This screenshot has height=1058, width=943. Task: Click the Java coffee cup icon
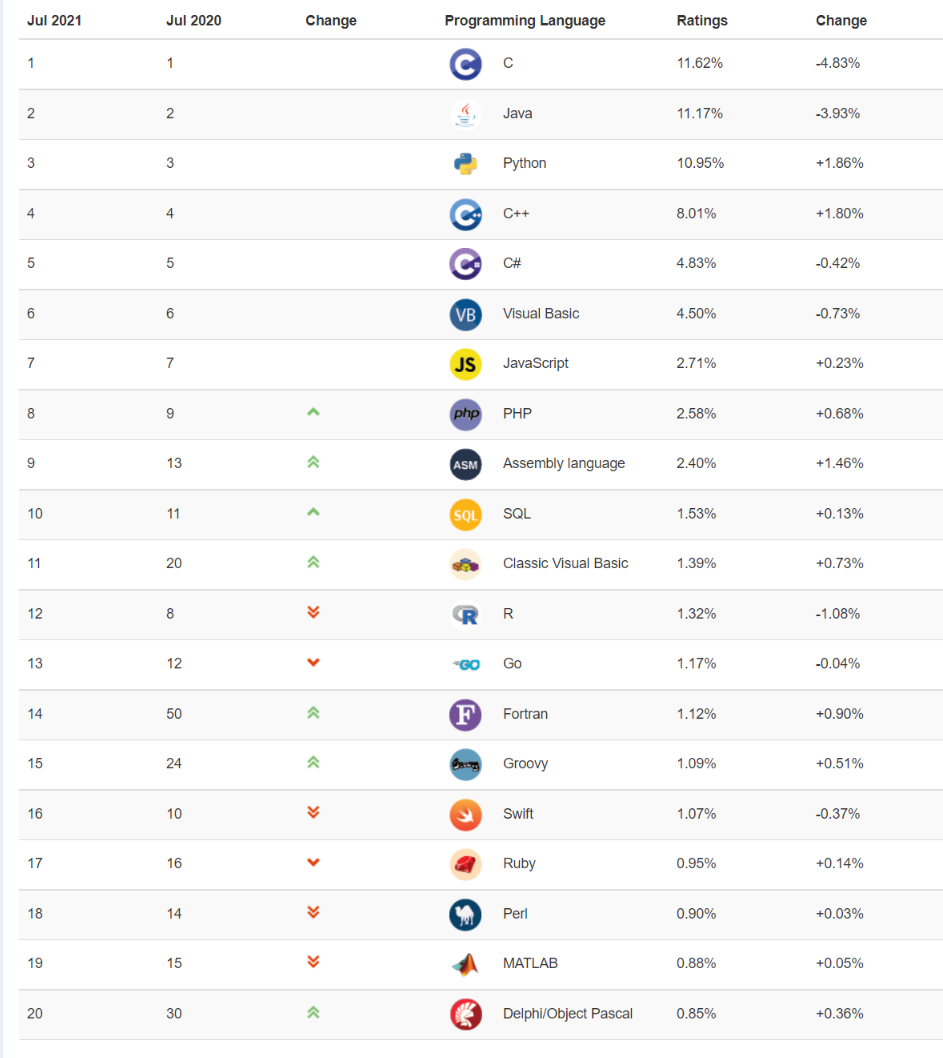465,114
